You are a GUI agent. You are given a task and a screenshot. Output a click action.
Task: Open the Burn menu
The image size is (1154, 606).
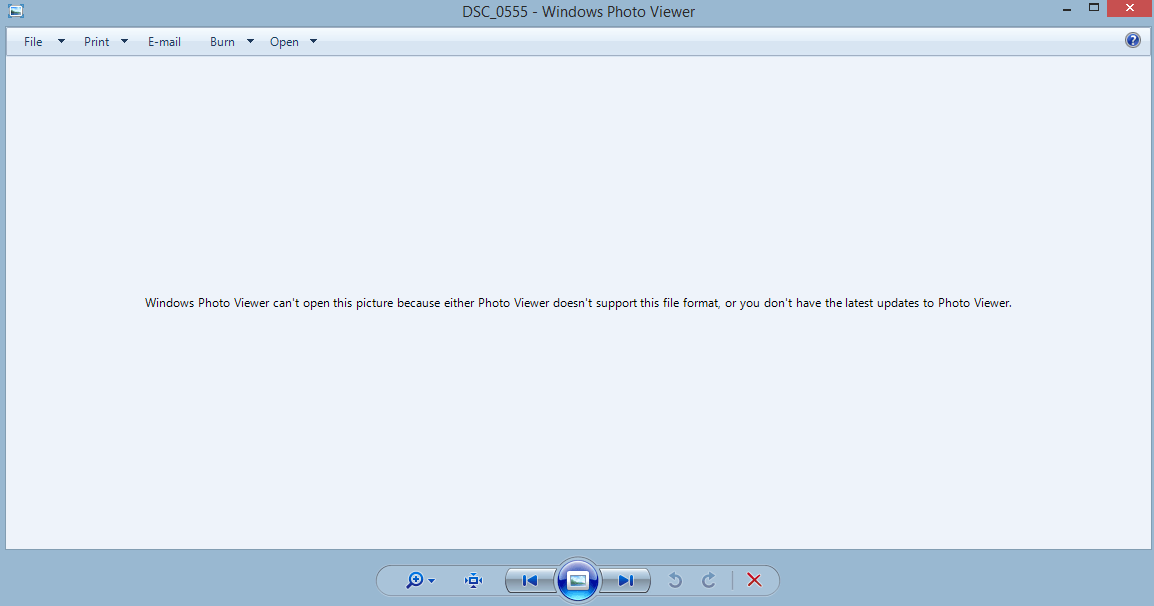222,42
